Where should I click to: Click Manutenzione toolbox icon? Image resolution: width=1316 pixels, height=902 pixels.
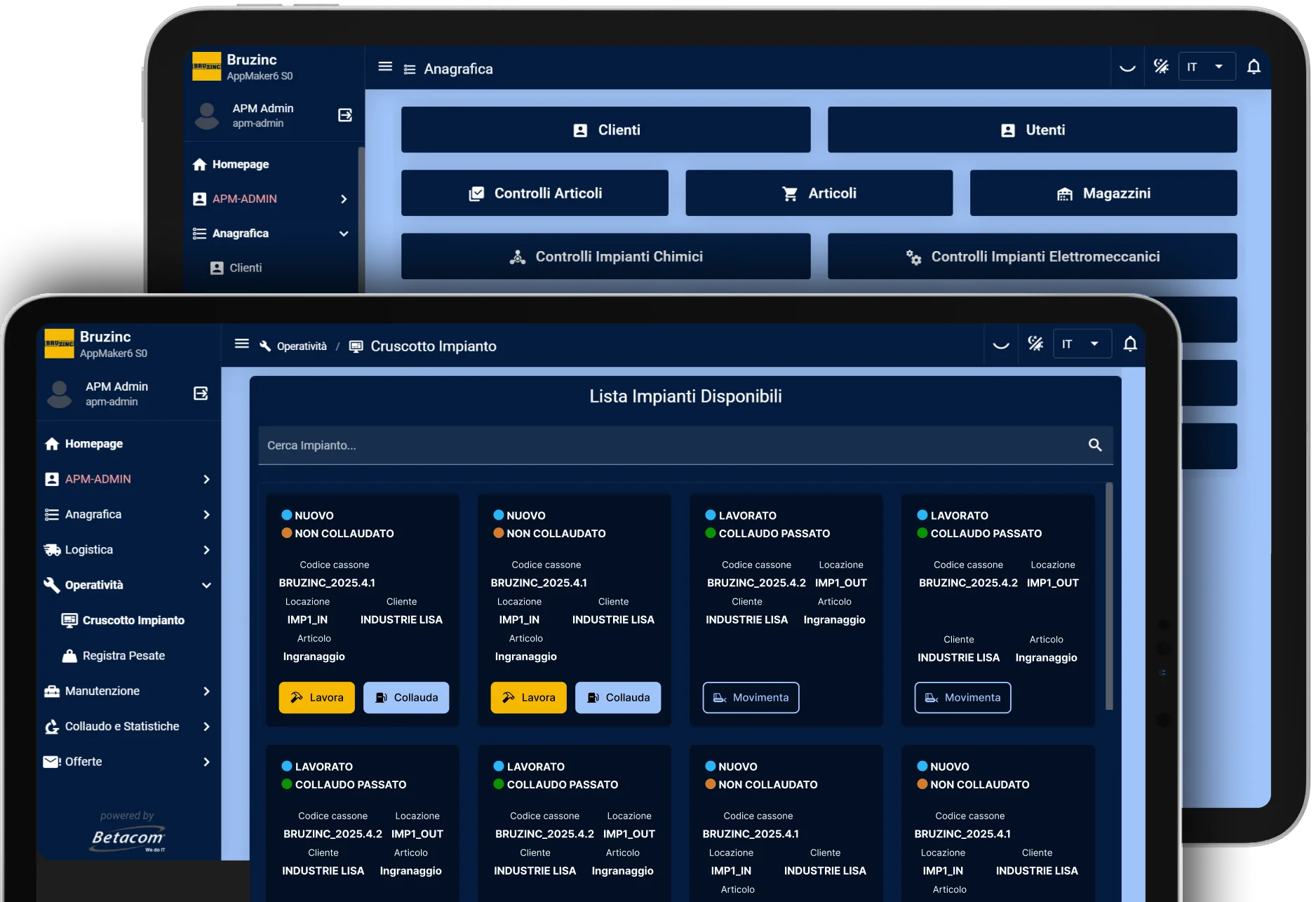52,691
